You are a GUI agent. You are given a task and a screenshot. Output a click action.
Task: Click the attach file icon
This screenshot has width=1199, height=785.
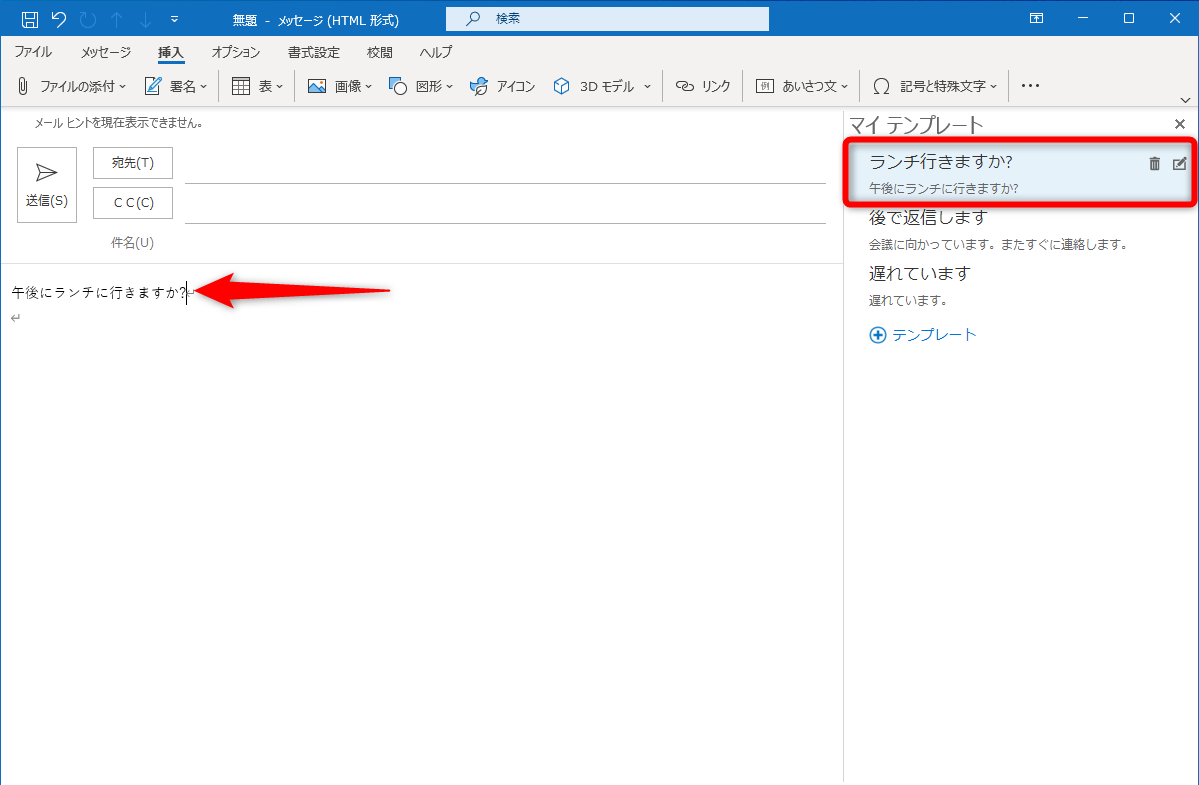22,86
